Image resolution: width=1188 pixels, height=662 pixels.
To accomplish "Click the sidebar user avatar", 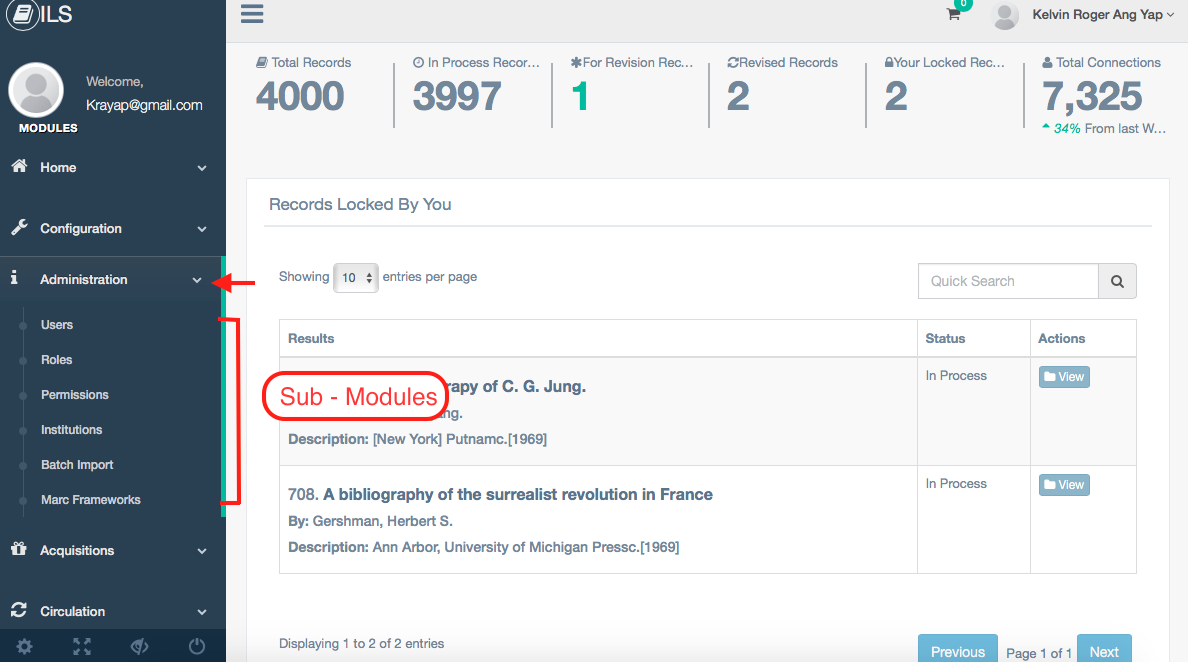I will click(x=36, y=90).
